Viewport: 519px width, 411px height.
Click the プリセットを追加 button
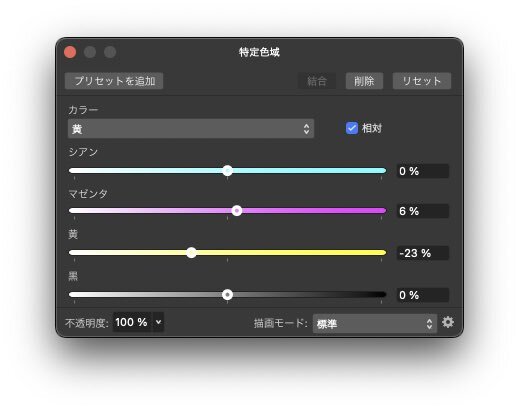click(x=114, y=81)
